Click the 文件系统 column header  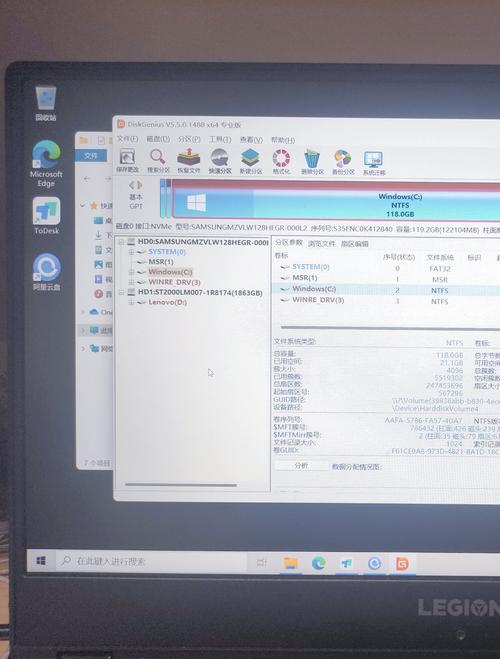point(440,257)
